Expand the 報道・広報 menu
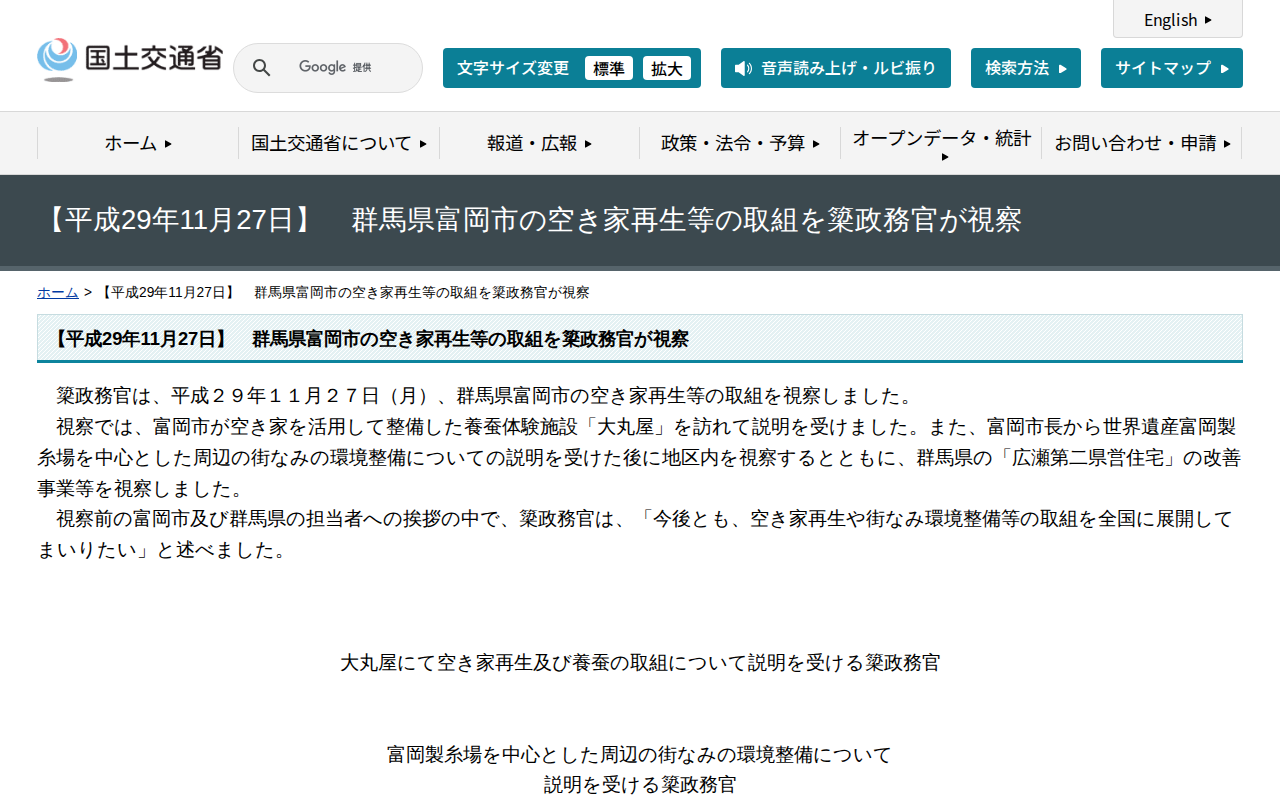The height and width of the screenshot is (800, 1280). point(538,143)
